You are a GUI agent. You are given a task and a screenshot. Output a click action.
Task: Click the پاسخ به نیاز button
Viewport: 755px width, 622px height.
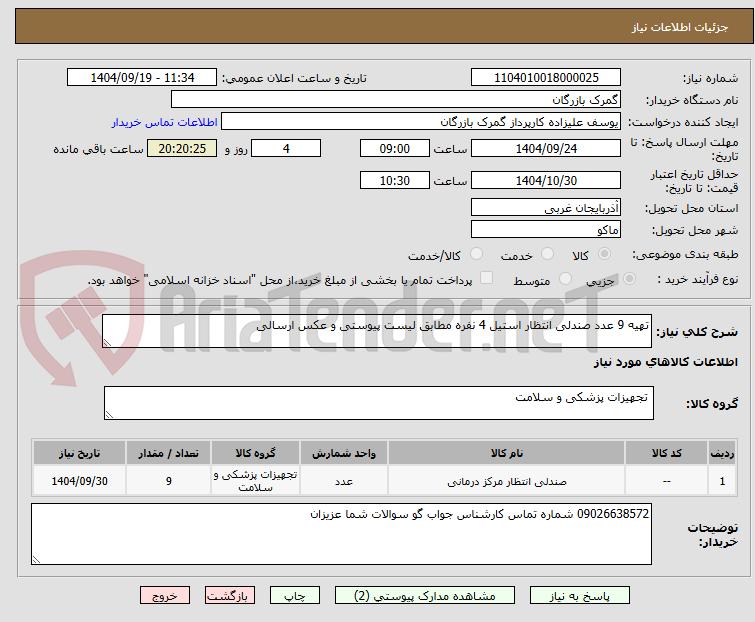pyautogui.click(x=580, y=596)
